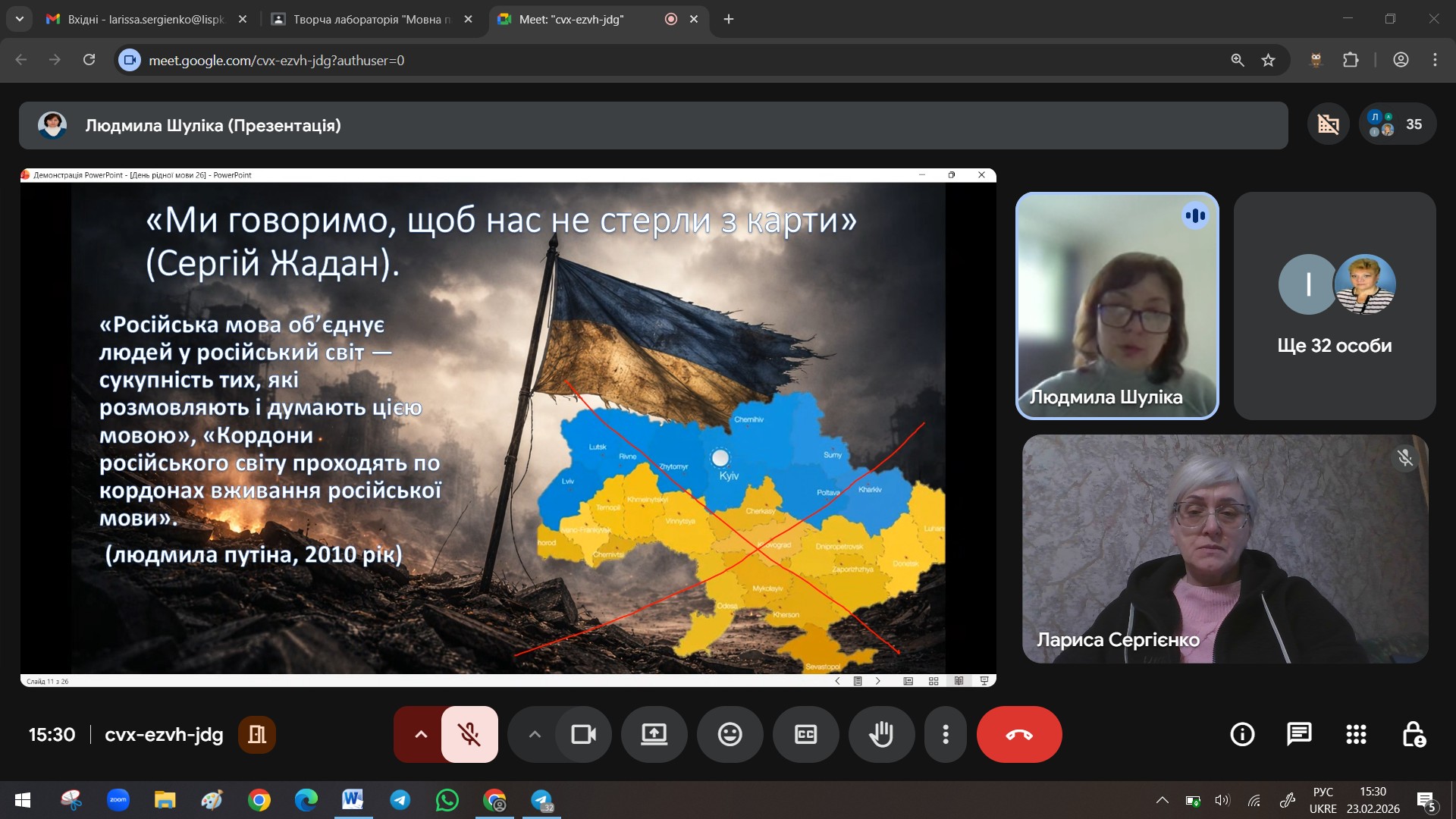This screenshot has height=819, width=1456.
Task: Toggle the muted microphone button
Action: click(469, 734)
